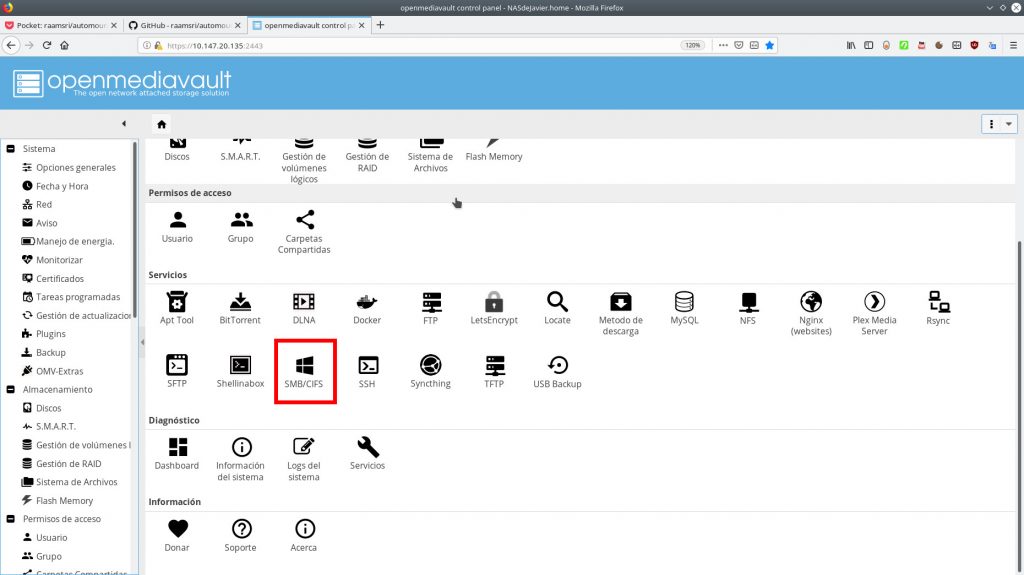
Task: Collapse the left navigation sidebar arrow
Action: [x=124, y=123]
